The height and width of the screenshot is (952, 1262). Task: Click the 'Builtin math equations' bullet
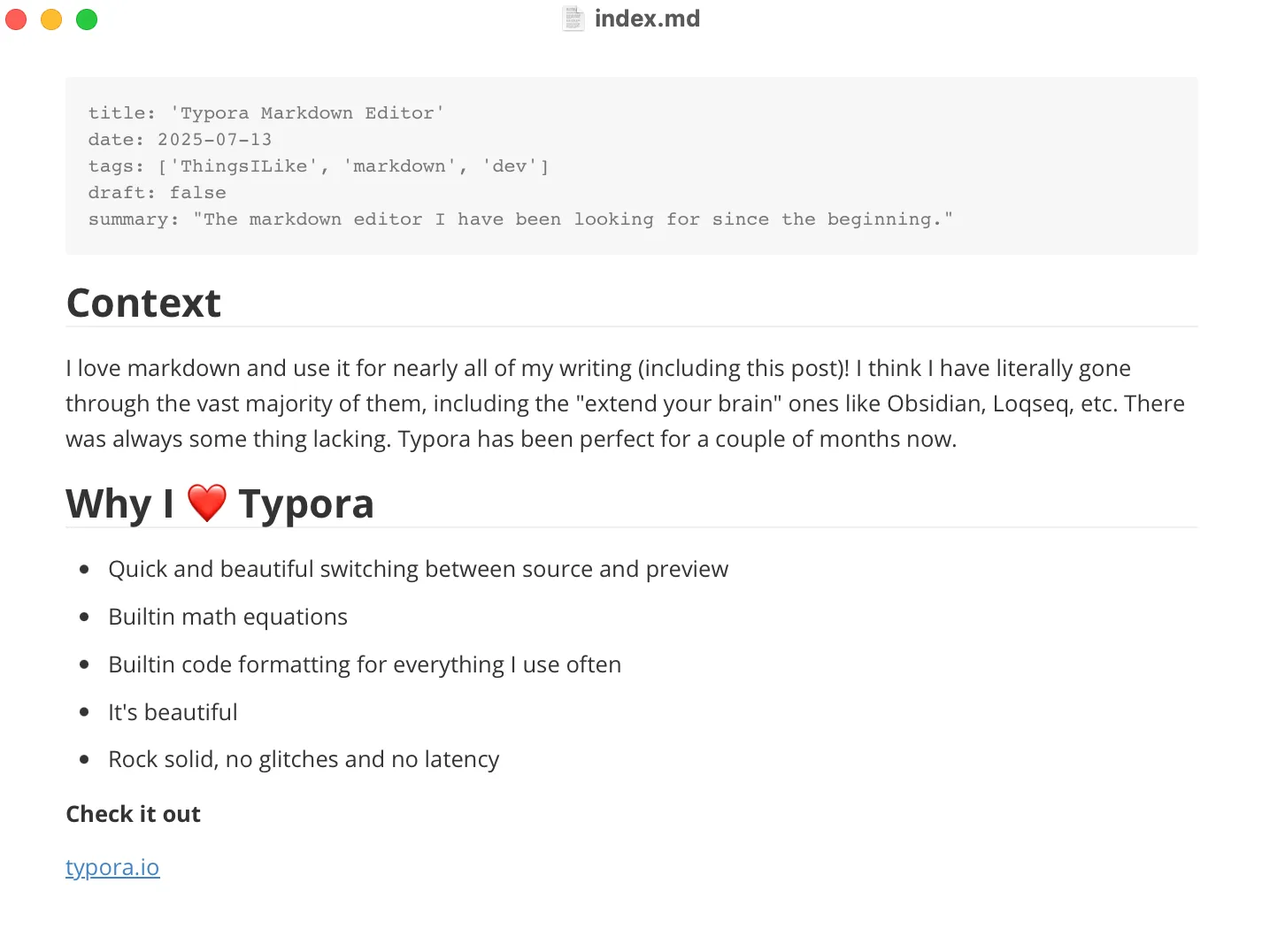tap(227, 617)
